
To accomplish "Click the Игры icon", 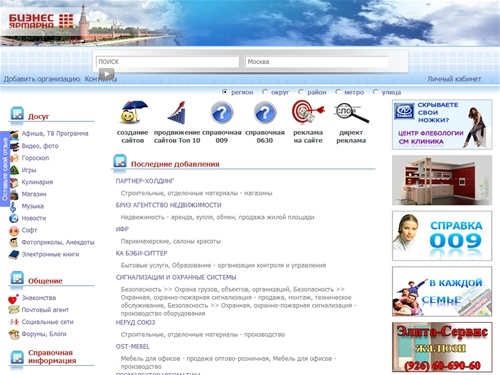I will tap(14, 170).
